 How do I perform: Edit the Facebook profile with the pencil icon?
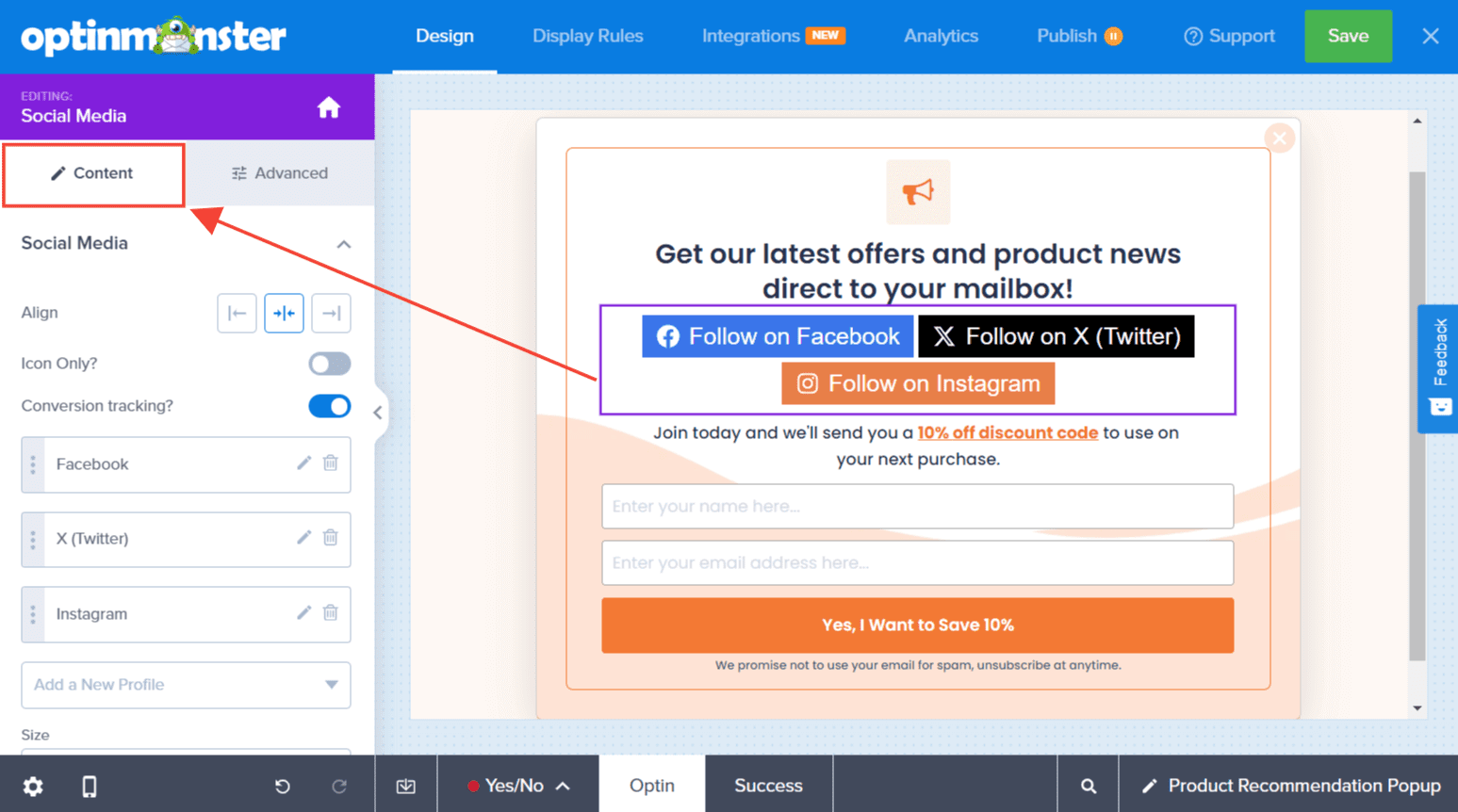[x=303, y=463]
